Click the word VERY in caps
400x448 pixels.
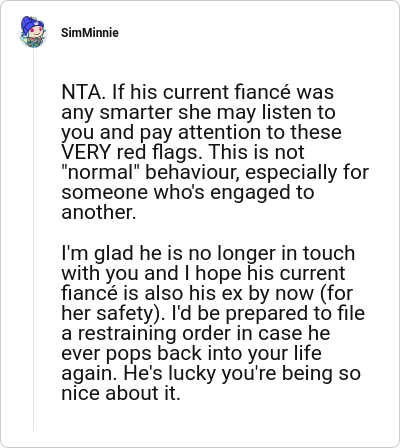coord(86,152)
